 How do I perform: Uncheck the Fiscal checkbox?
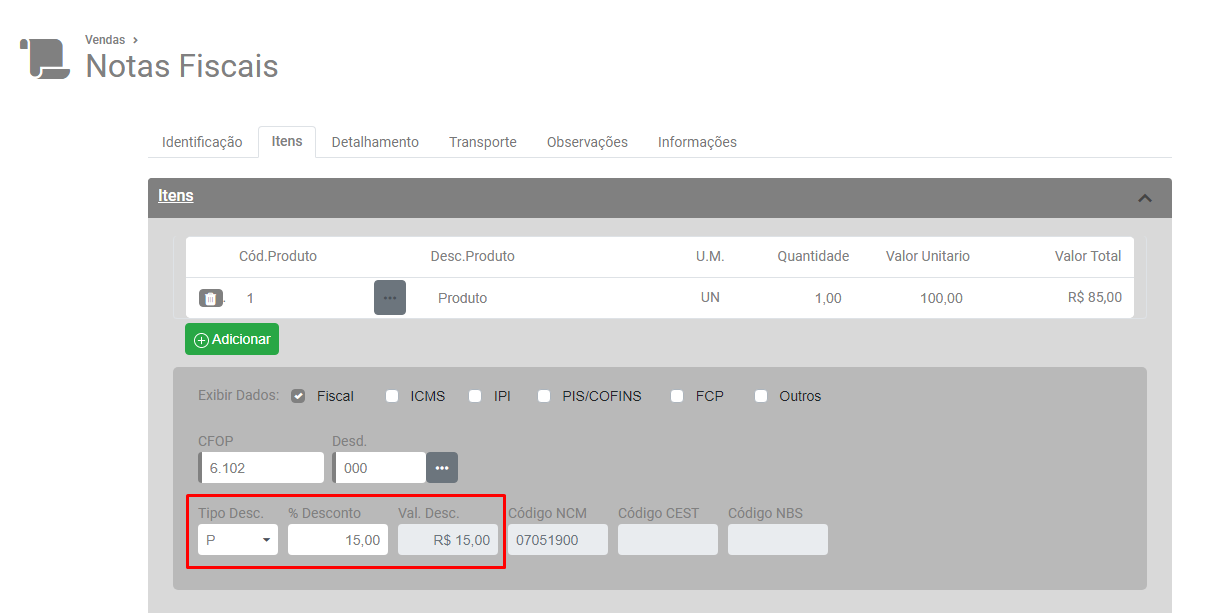point(298,396)
